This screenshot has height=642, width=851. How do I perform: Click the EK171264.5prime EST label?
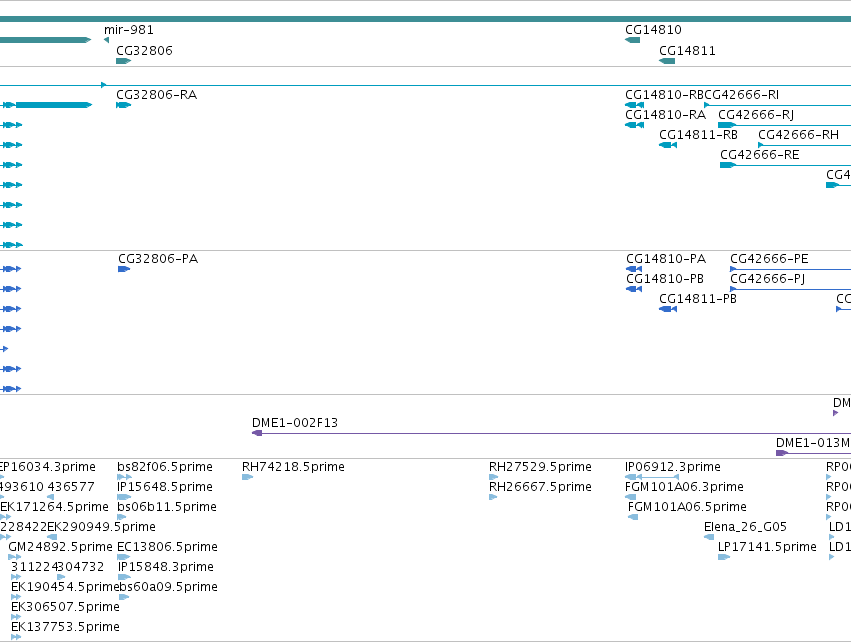(x=54, y=507)
